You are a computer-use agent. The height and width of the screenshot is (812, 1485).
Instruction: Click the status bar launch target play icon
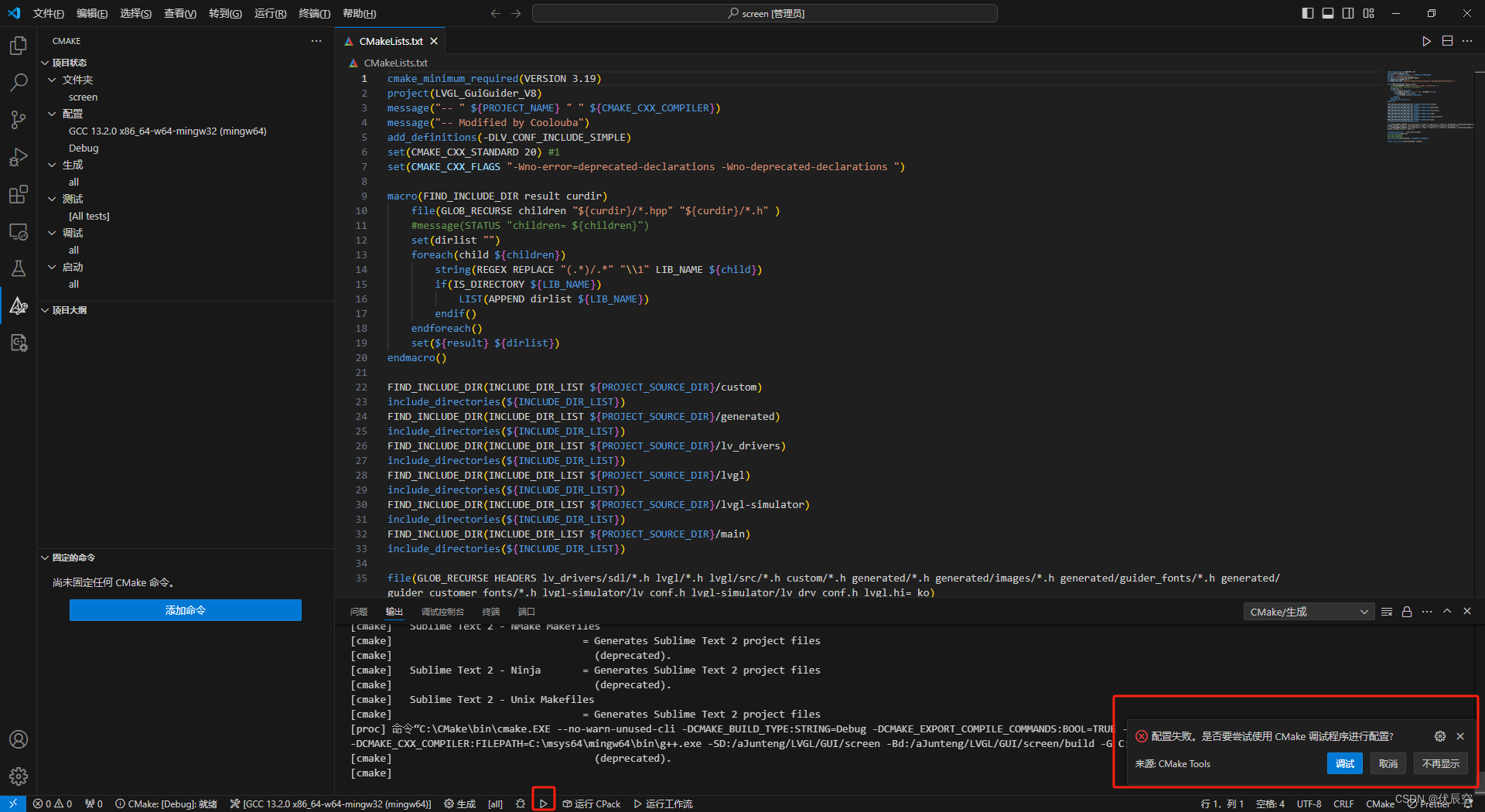click(544, 803)
